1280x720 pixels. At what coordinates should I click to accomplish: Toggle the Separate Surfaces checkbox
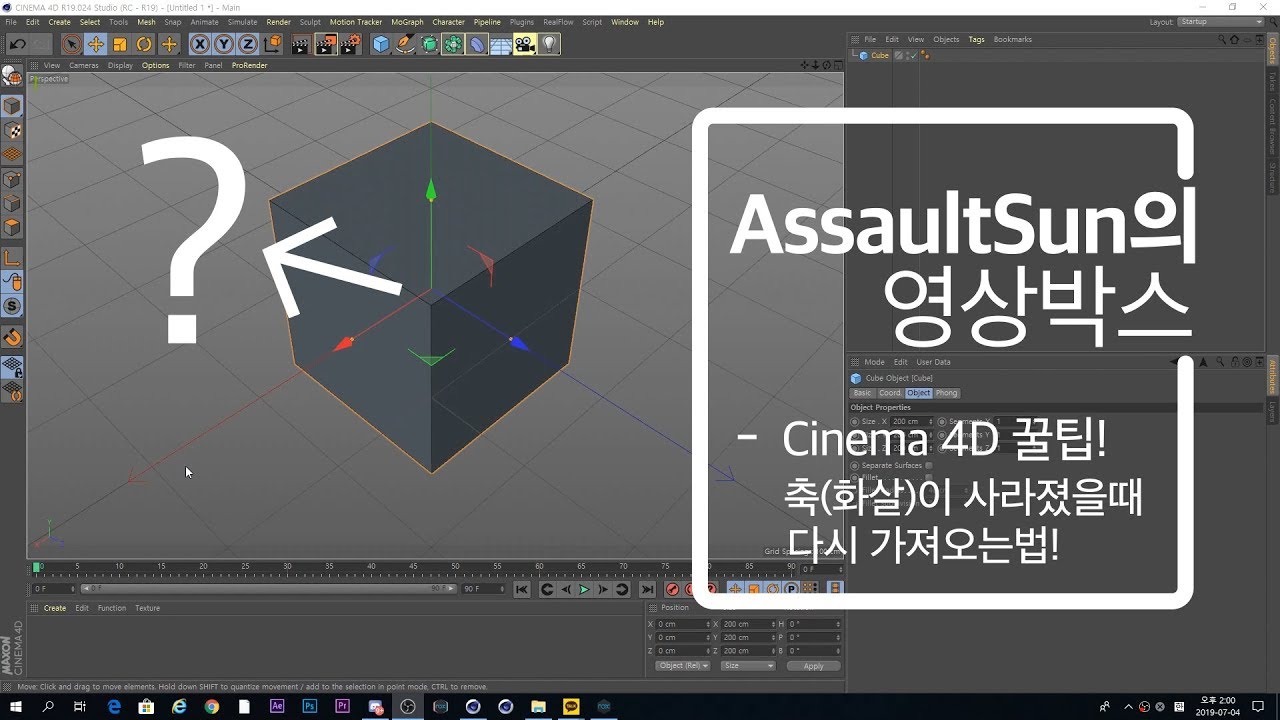pyautogui.click(x=929, y=465)
